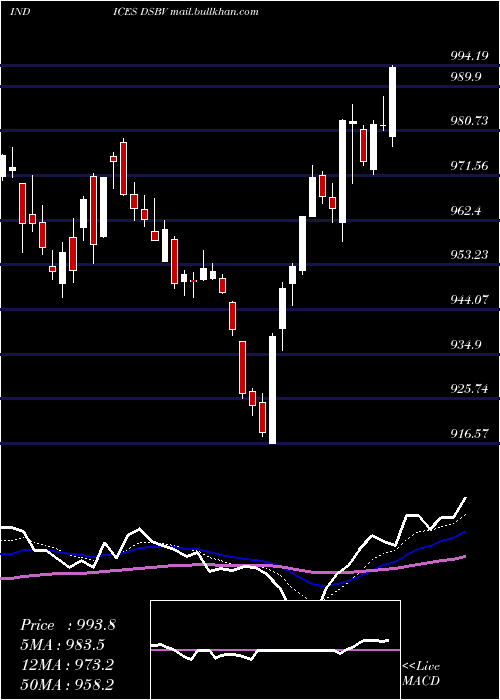This screenshot has width=500, height=700.
Task: Click the <<Live MACD label
Action: (x=421, y=673)
